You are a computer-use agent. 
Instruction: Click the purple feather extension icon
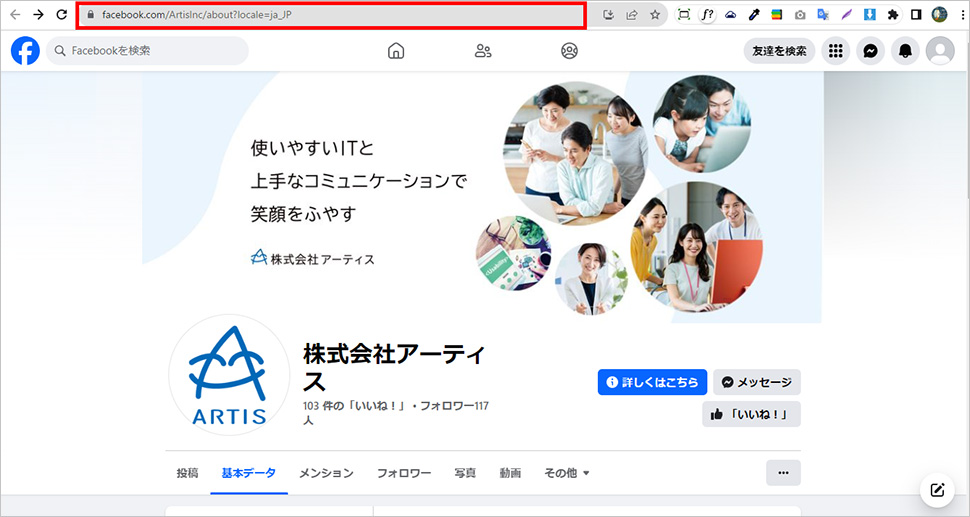(846, 15)
